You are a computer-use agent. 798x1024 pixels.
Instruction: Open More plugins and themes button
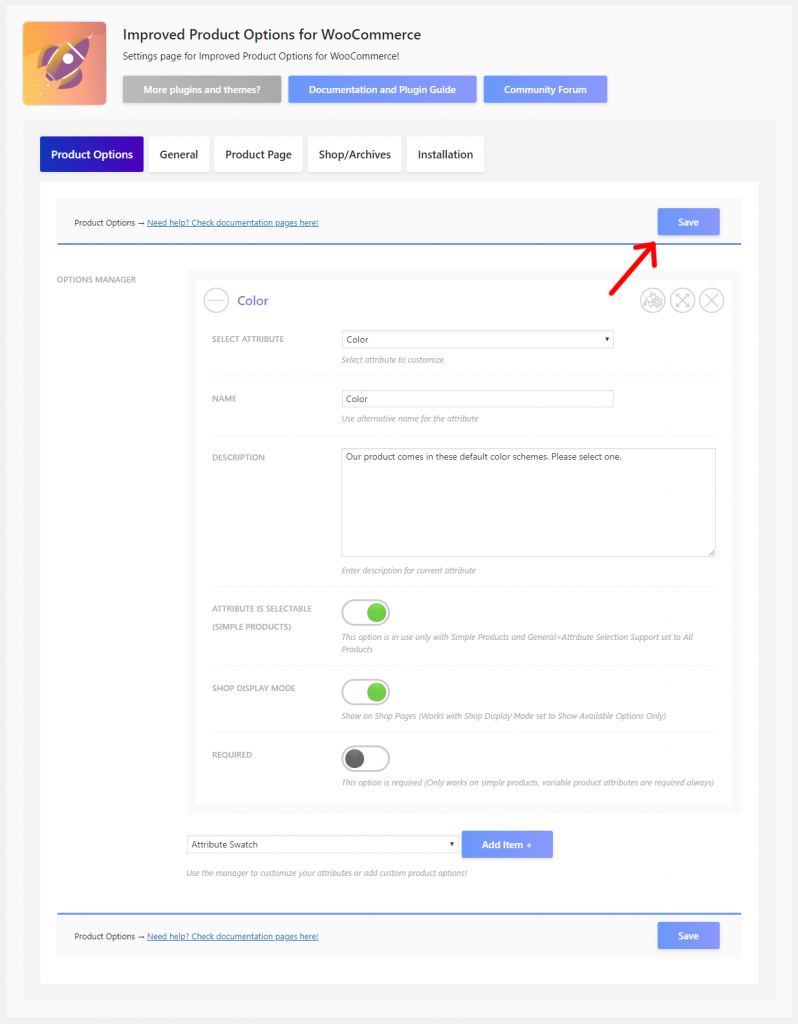tap(202, 89)
